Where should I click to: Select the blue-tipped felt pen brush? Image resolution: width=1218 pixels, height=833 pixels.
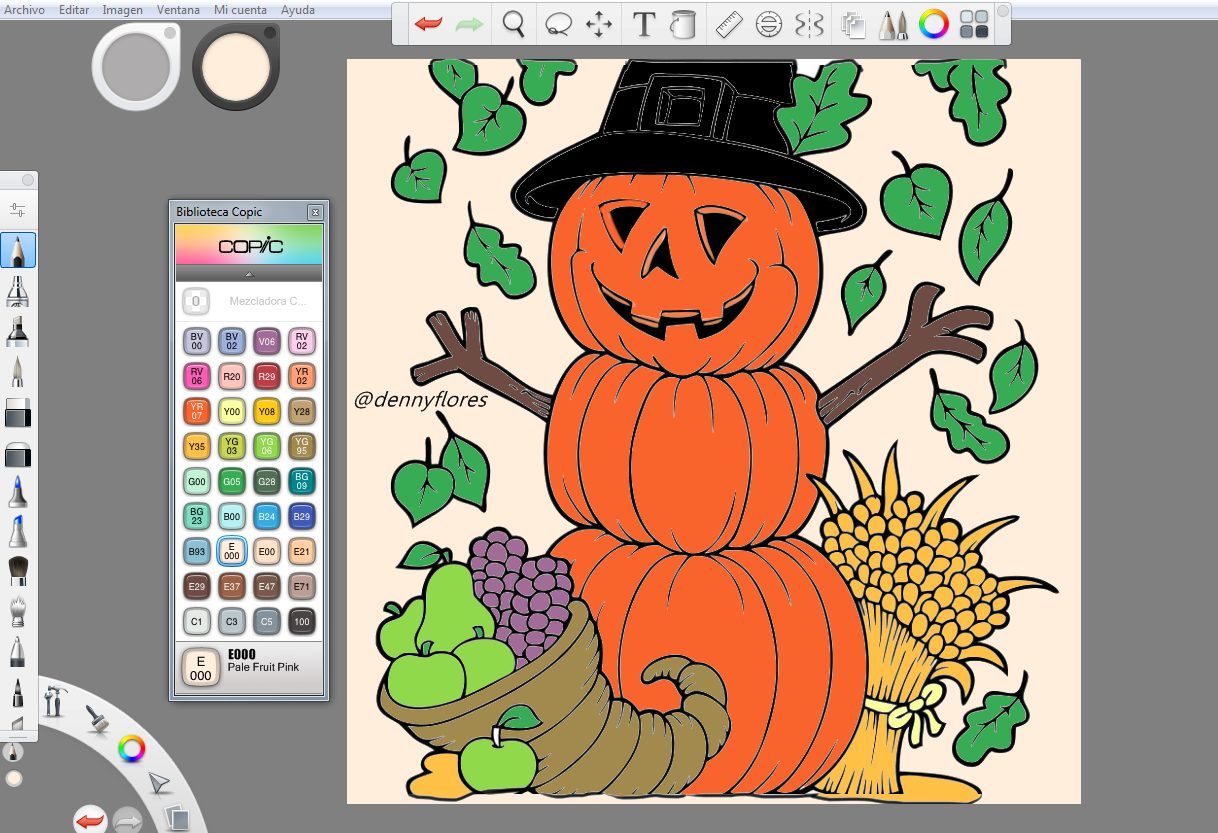pos(18,492)
